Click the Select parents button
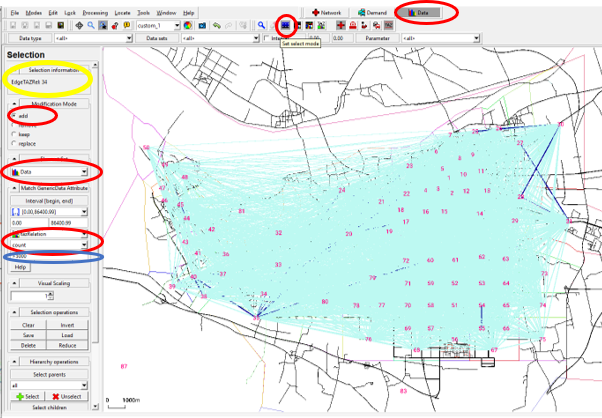The height and width of the screenshot is (418, 602). tap(48, 373)
